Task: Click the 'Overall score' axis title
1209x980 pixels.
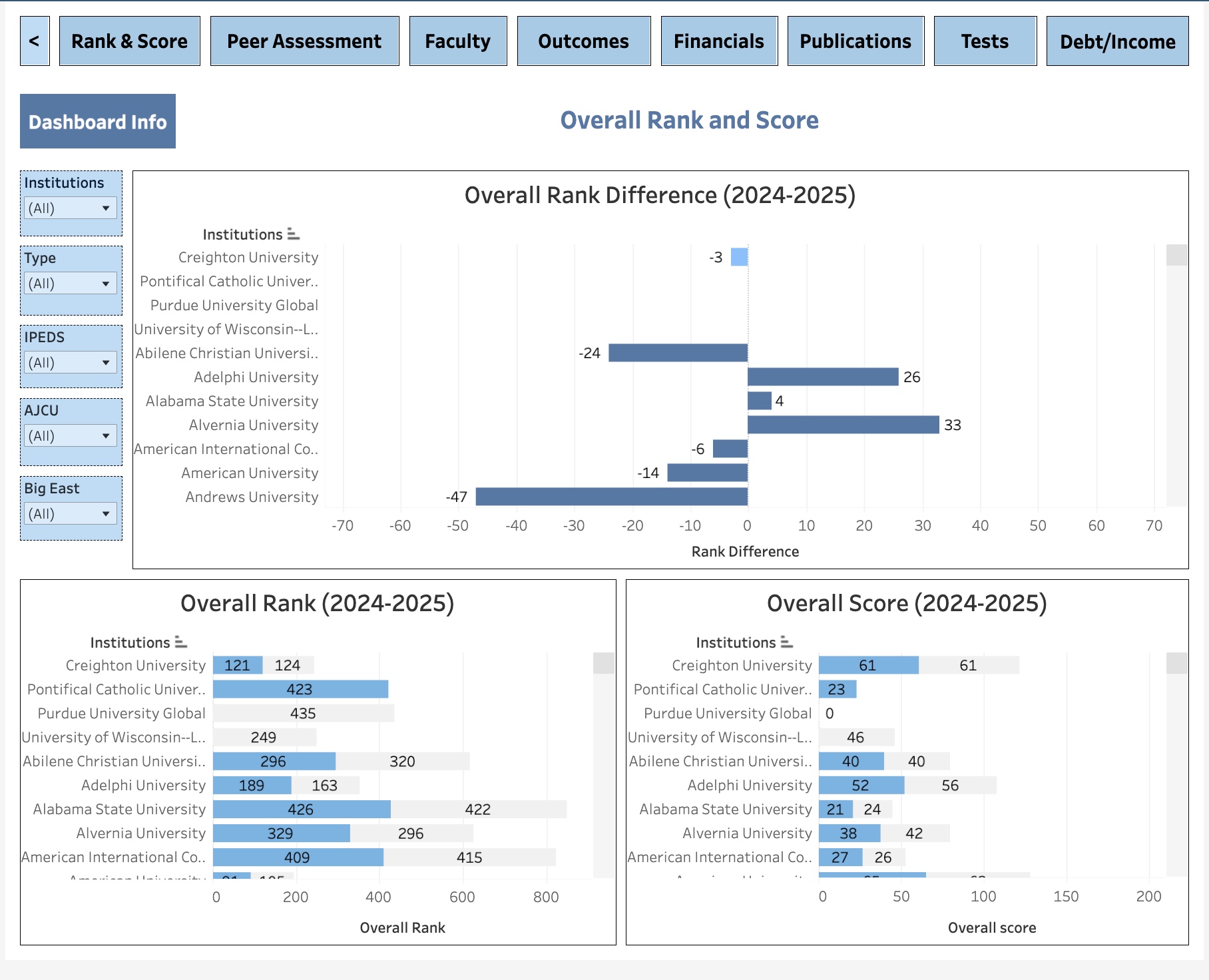Action: pos(992,927)
